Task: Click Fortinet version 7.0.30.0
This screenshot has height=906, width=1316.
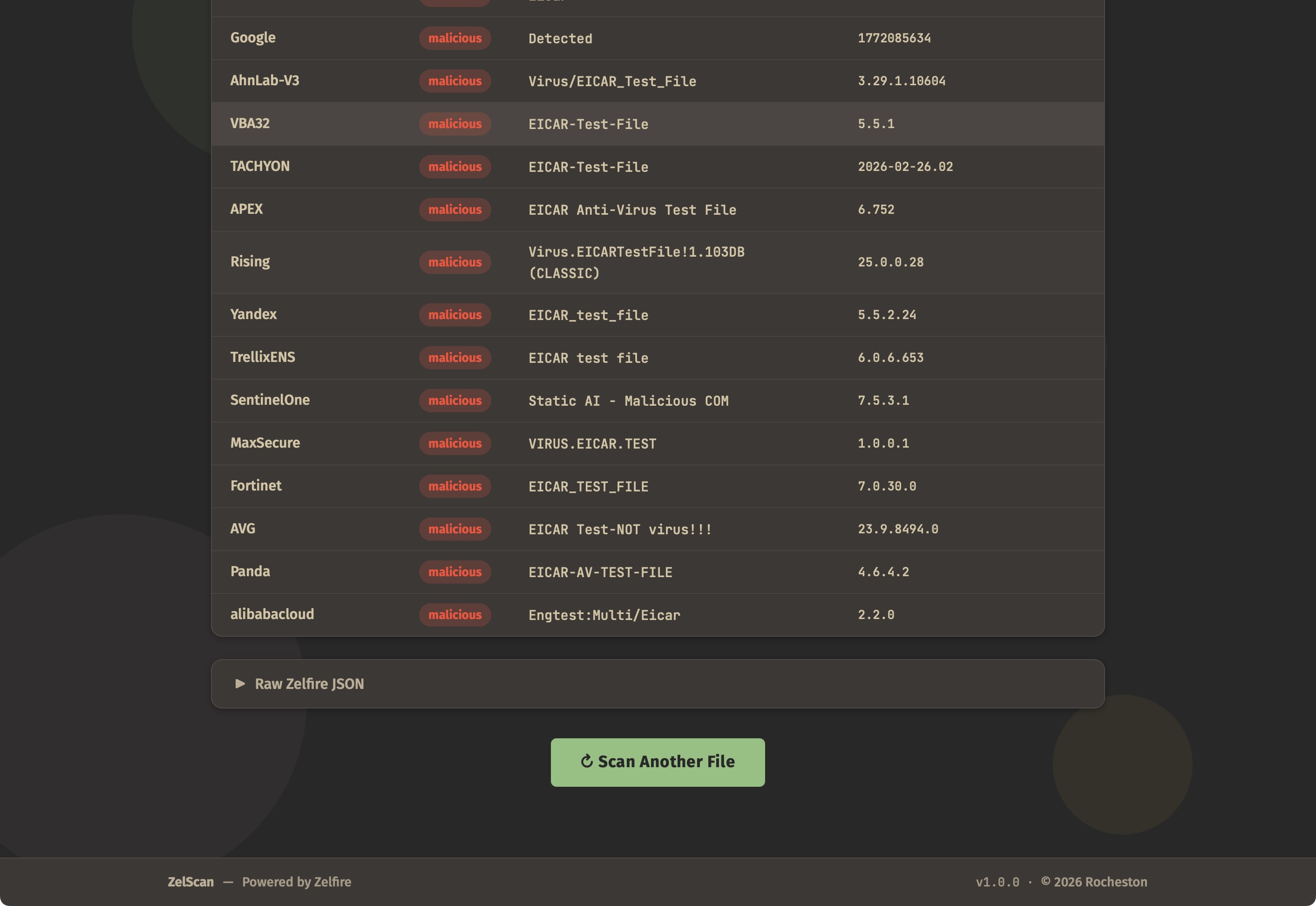Action: pos(886,486)
